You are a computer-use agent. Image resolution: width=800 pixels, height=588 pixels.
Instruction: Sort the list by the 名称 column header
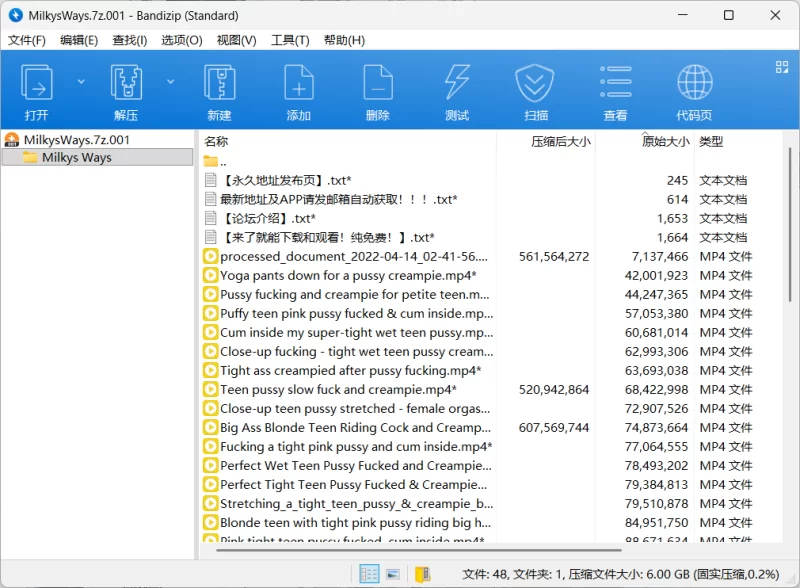coord(217,142)
